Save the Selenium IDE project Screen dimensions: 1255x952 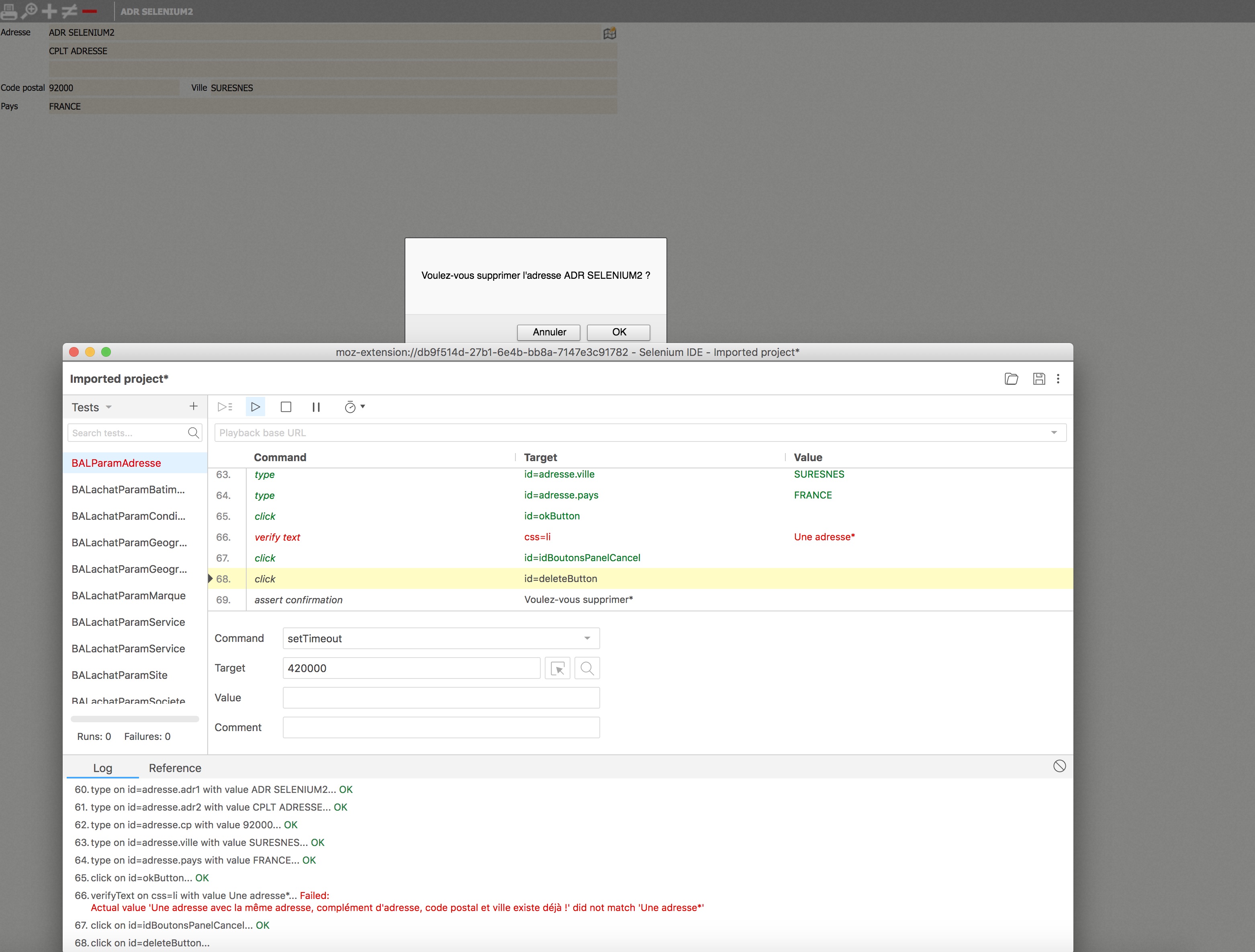[1039, 378]
